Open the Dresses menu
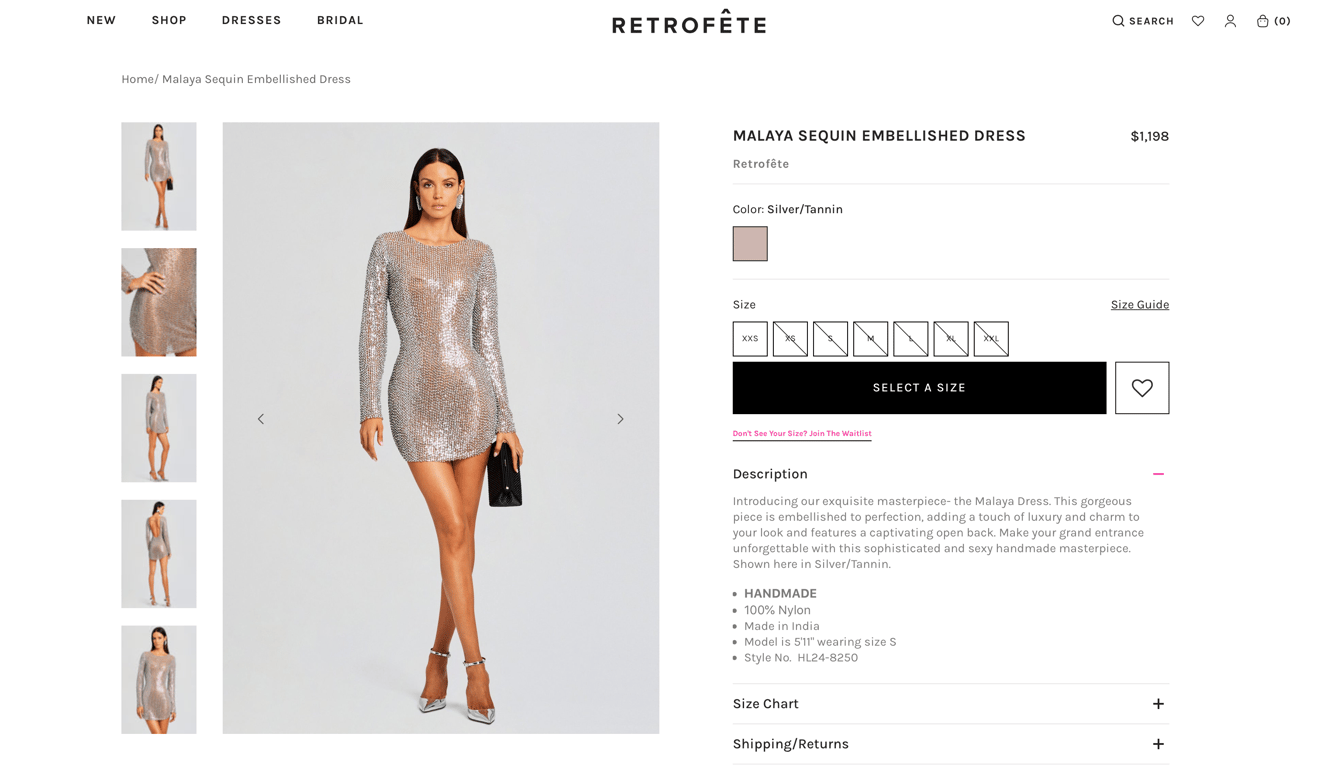 [251, 20]
